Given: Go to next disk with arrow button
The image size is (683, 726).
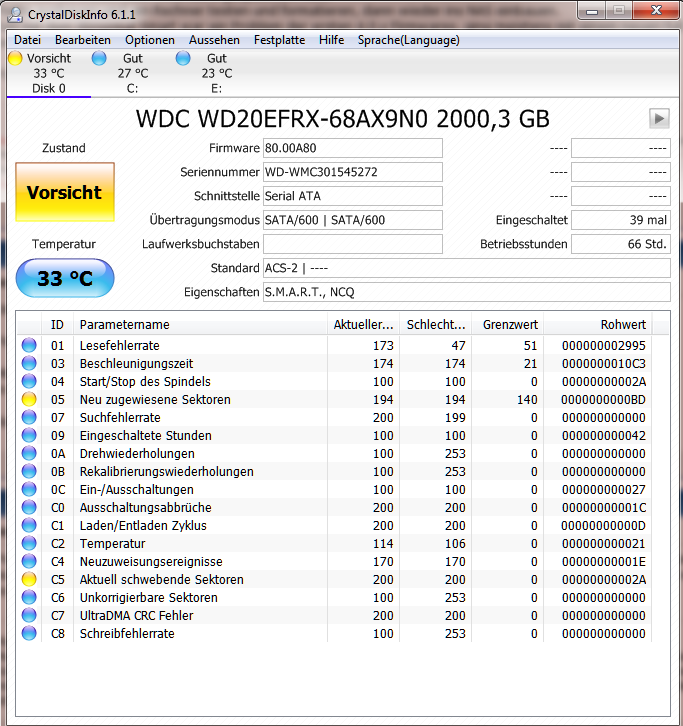Looking at the screenshot, I should point(659,119).
